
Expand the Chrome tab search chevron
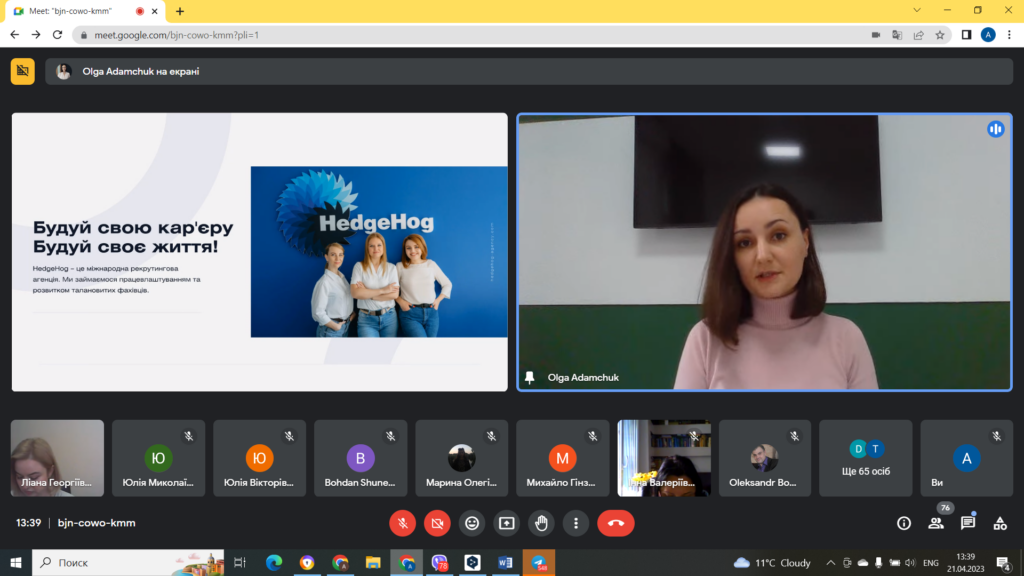[918, 10]
